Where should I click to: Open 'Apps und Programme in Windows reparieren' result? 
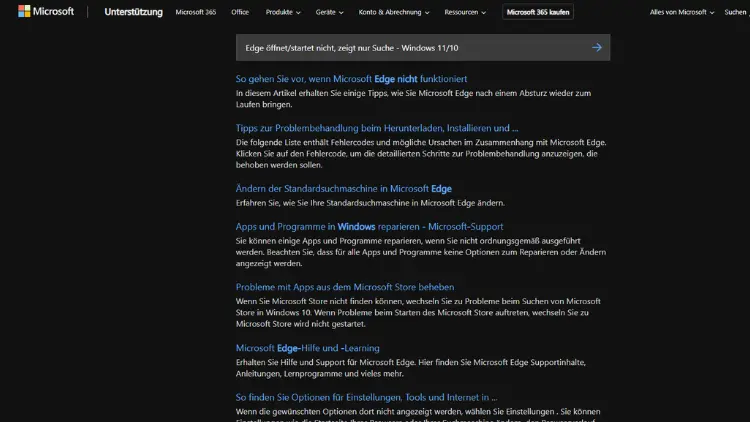pos(369,227)
